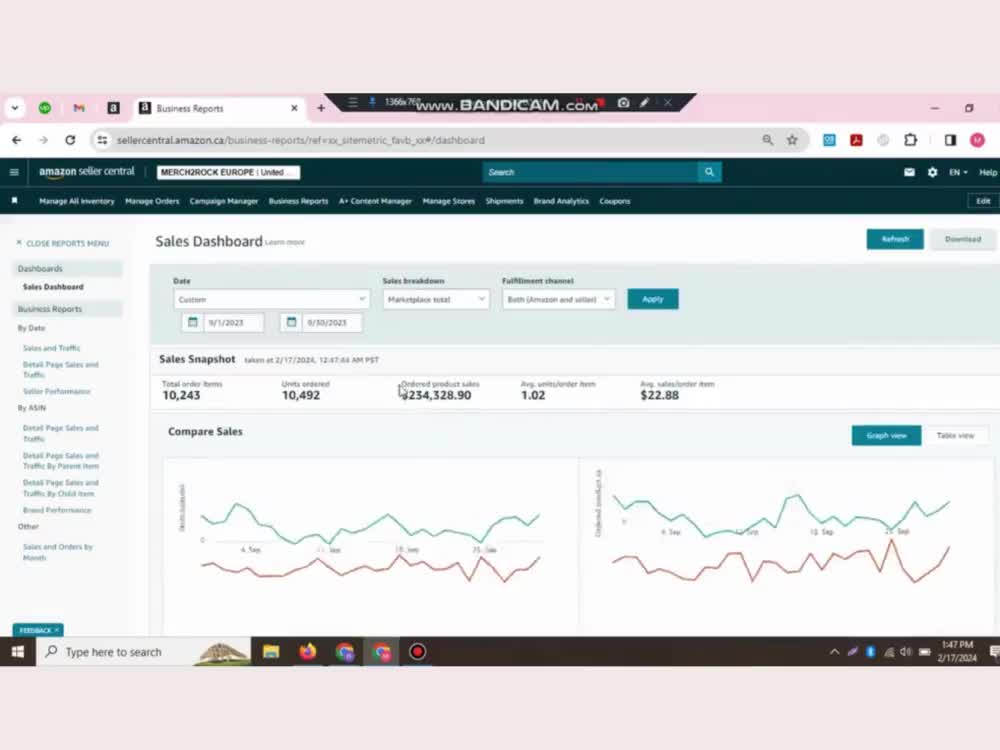Open Brand Analytics menu item
The image size is (1000, 750).
point(561,201)
